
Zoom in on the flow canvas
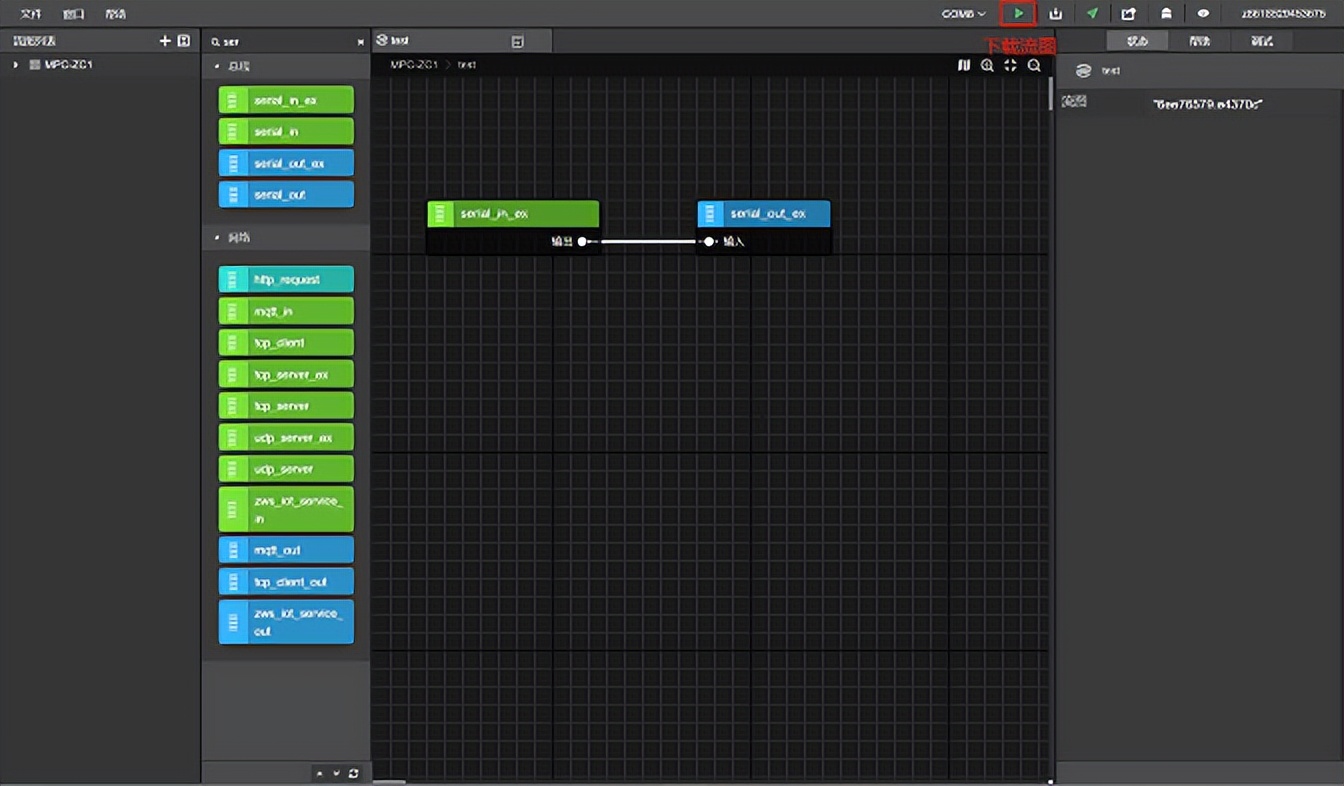pyautogui.click(x=987, y=65)
